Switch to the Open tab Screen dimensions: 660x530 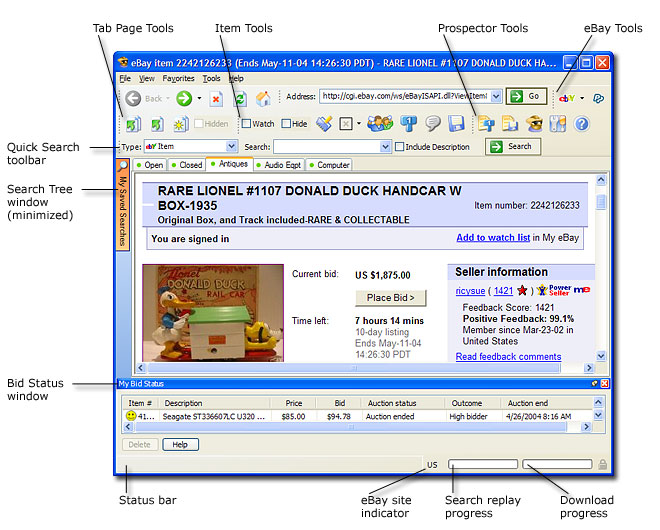pyautogui.click(x=150, y=165)
